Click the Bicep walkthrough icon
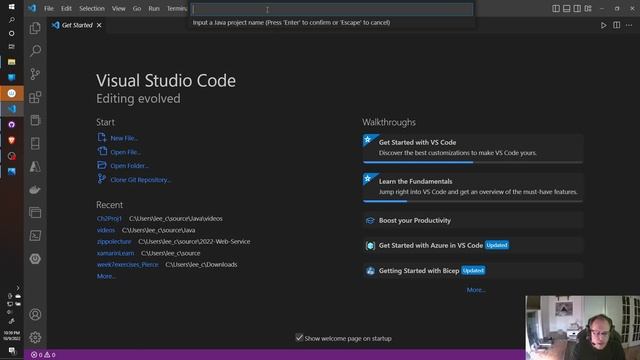640x360 pixels. (x=370, y=271)
